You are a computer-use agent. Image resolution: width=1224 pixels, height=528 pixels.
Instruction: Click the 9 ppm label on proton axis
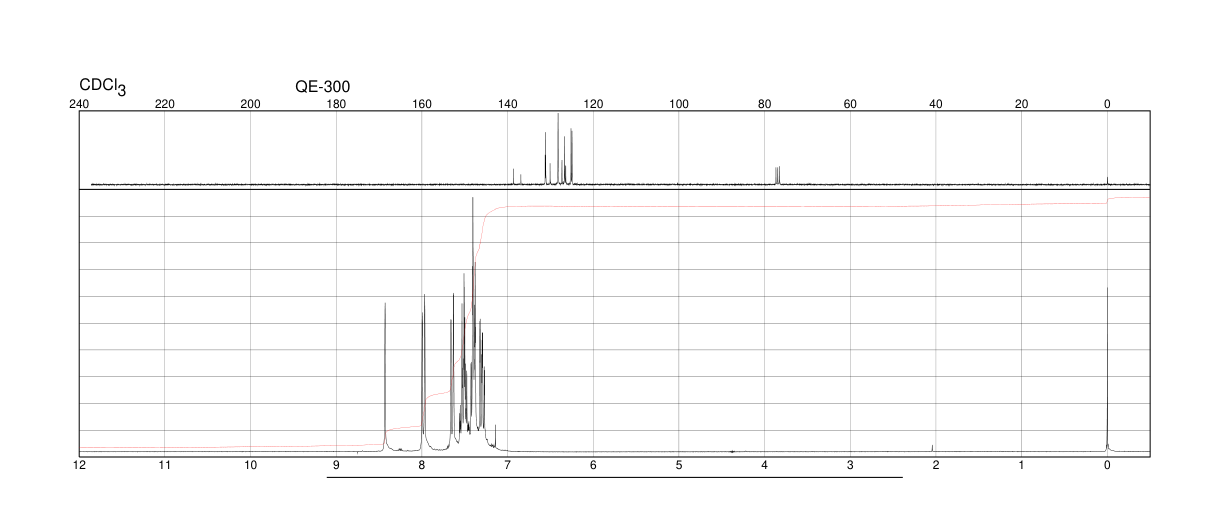pos(336,465)
